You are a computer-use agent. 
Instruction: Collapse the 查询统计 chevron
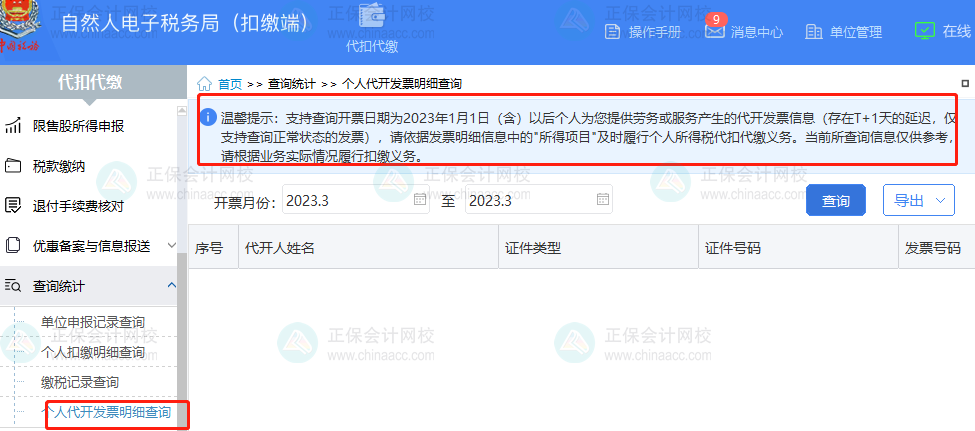(172, 285)
